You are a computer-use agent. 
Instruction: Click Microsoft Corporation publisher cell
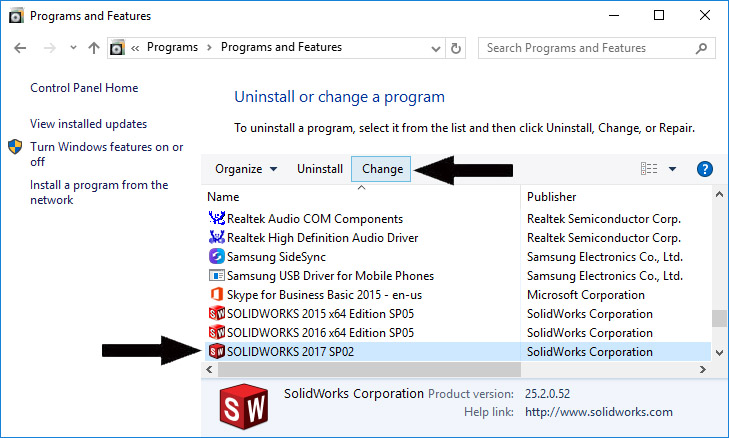586,295
